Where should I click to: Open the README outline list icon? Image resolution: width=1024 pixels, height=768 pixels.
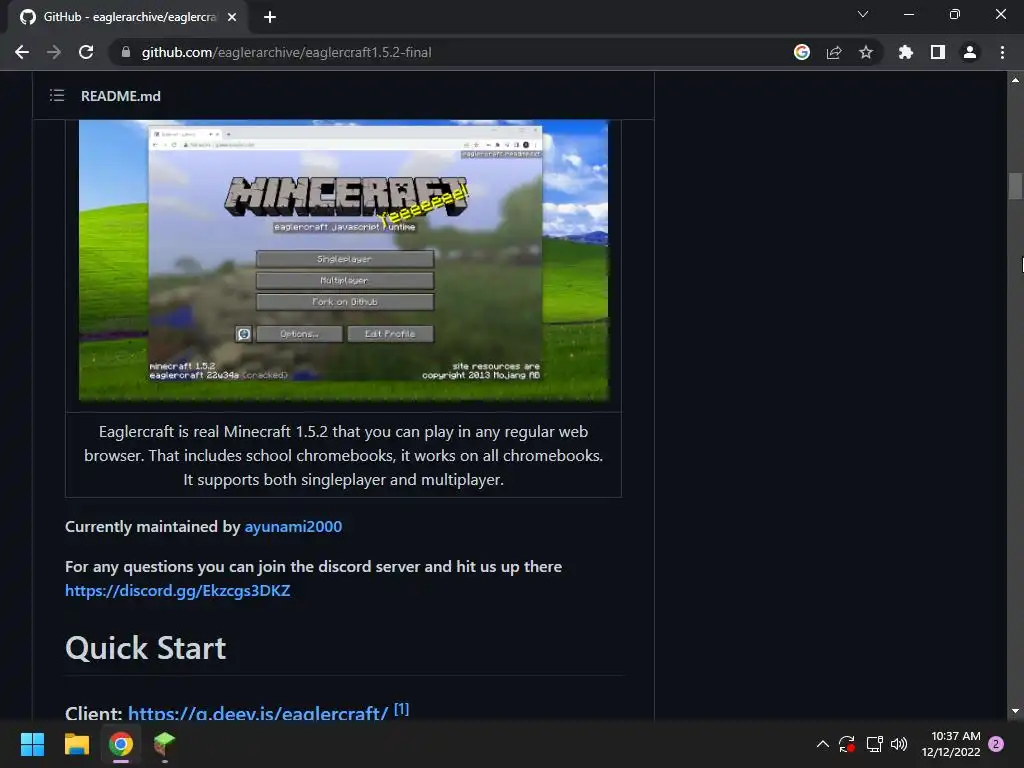click(57, 96)
